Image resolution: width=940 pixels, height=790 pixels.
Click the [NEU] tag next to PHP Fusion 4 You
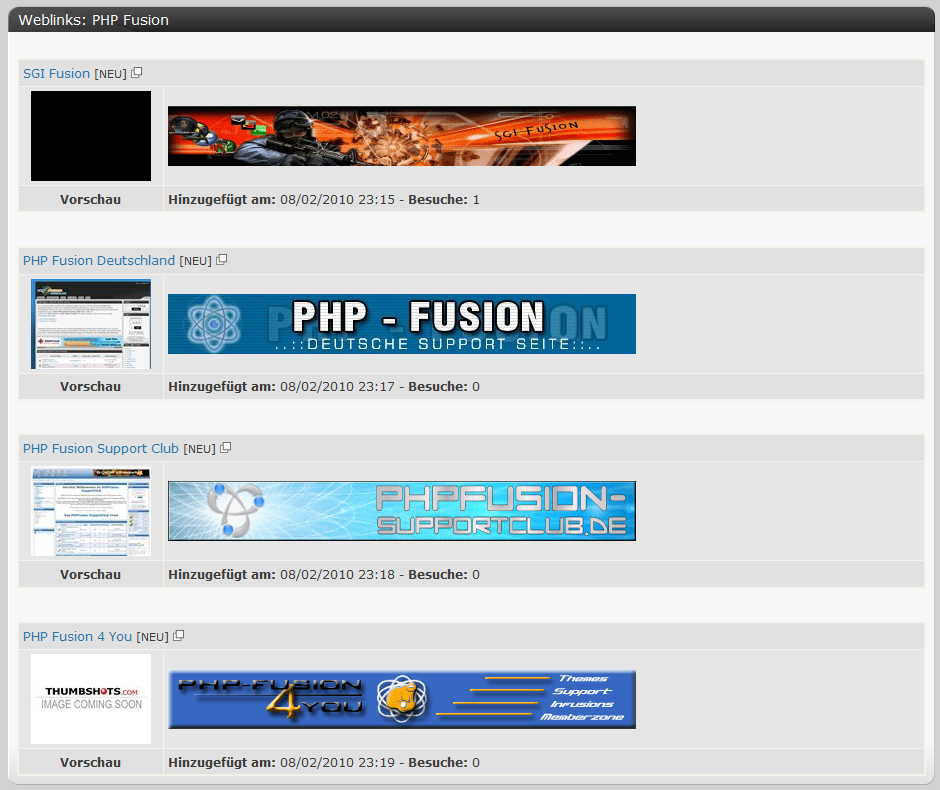coord(153,637)
